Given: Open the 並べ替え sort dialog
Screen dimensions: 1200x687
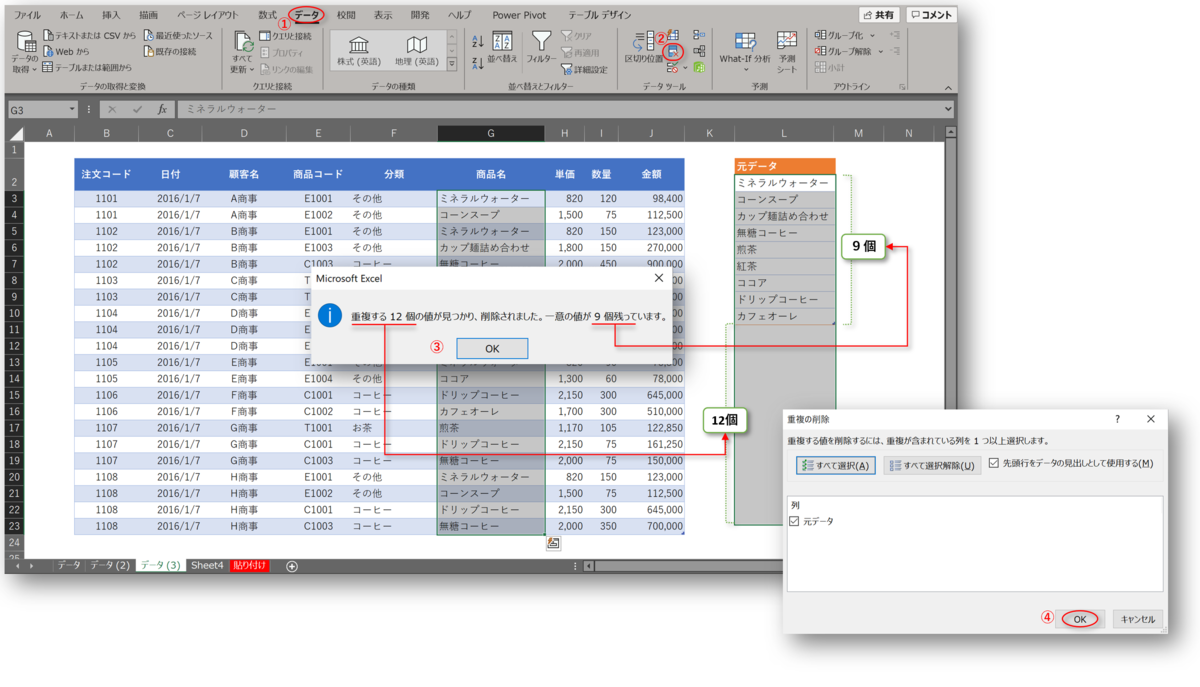Looking at the screenshot, I should point(503,48).
